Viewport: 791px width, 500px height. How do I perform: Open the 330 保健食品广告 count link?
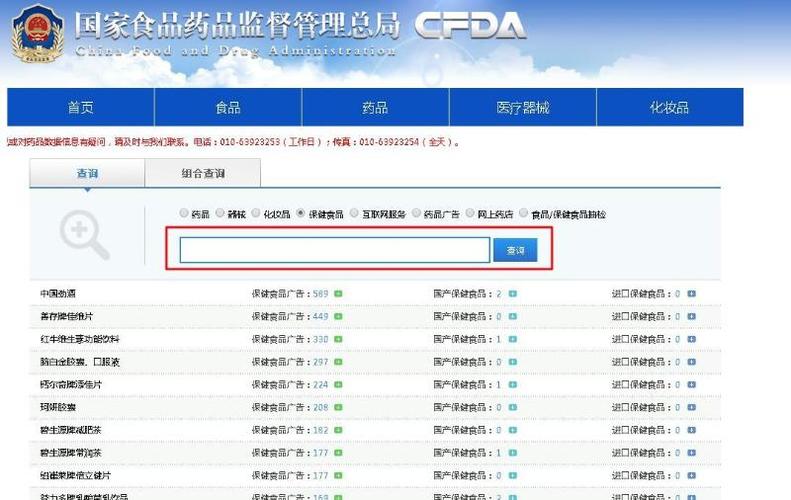click(x=320, y=339)
